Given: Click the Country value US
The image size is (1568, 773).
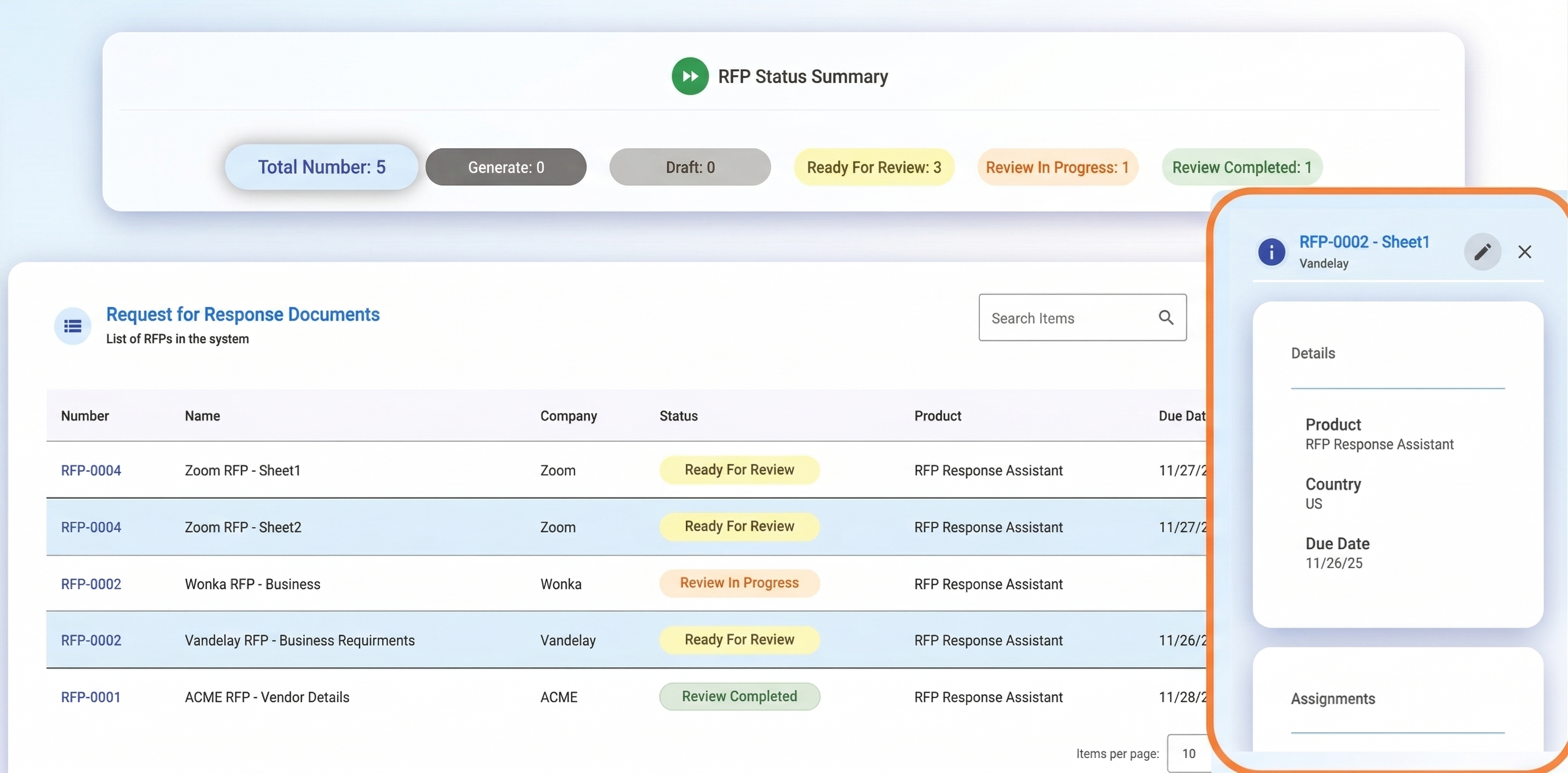Looking at the screenshot, I should point(1314,504).
